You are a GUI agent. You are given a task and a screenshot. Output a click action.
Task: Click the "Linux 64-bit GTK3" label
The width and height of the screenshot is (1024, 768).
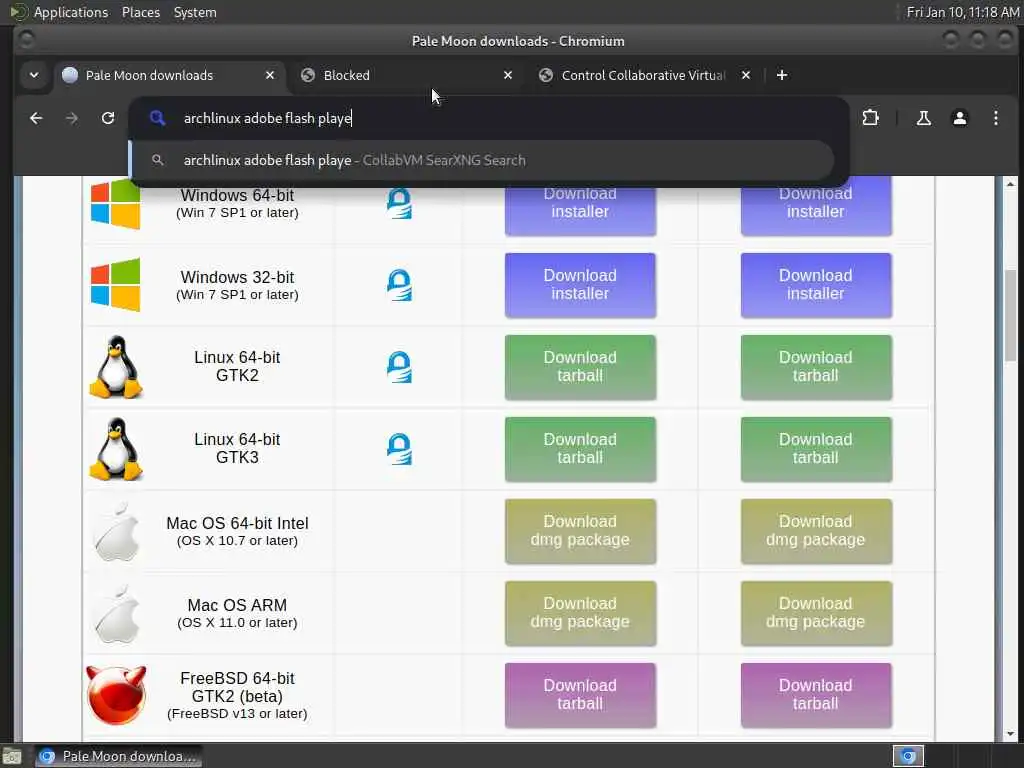237,449
